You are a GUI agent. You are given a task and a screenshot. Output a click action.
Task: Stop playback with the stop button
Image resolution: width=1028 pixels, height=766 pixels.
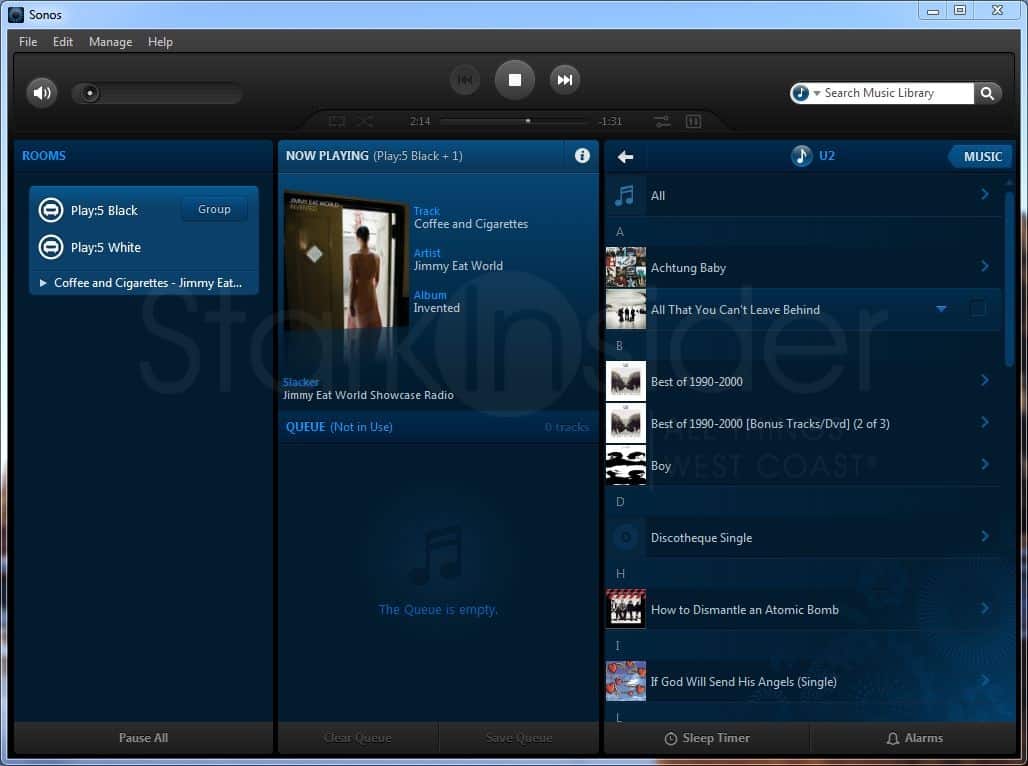coord(515,80)
